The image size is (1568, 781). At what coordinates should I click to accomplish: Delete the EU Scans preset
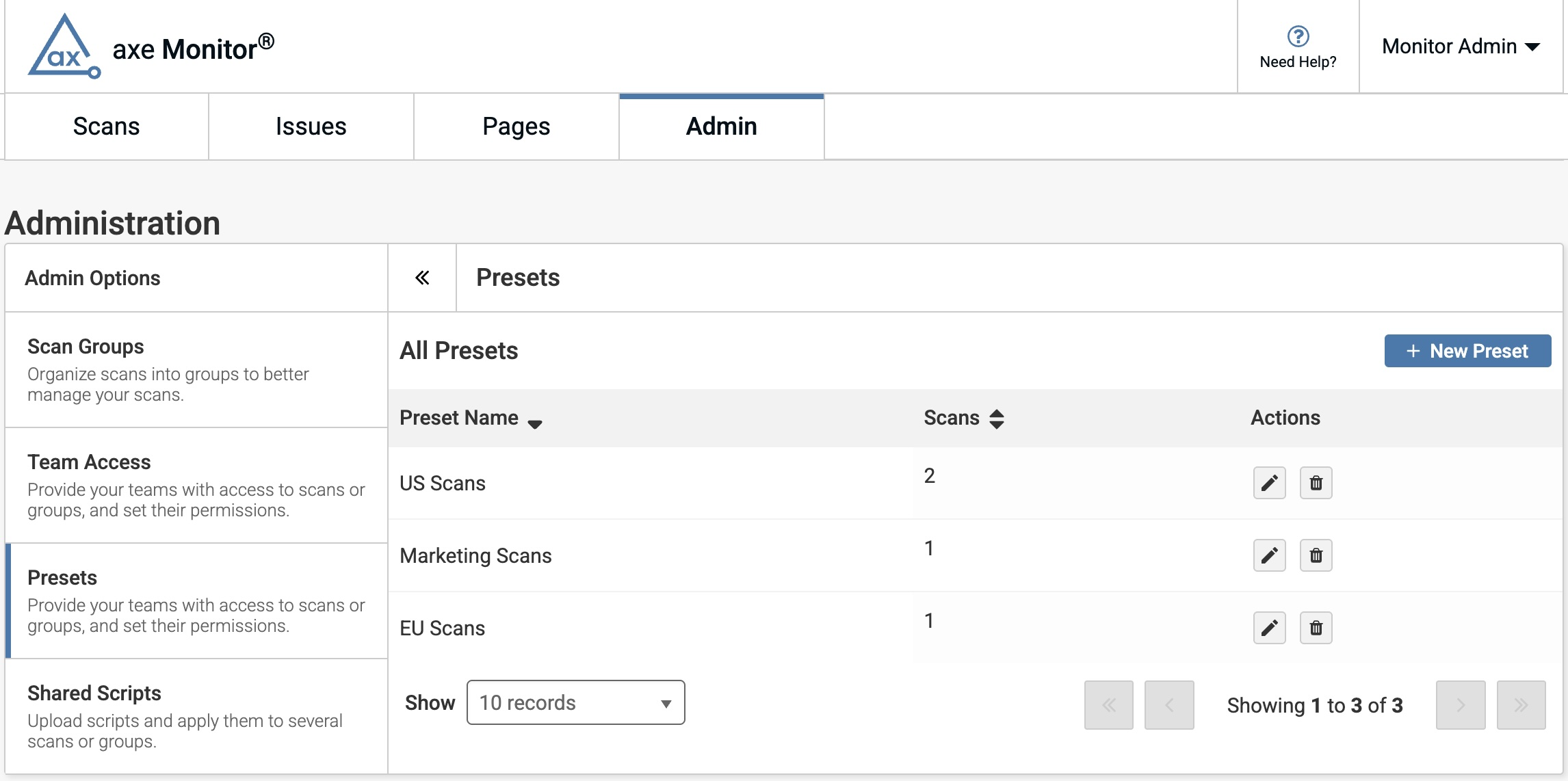[1316, 628]
